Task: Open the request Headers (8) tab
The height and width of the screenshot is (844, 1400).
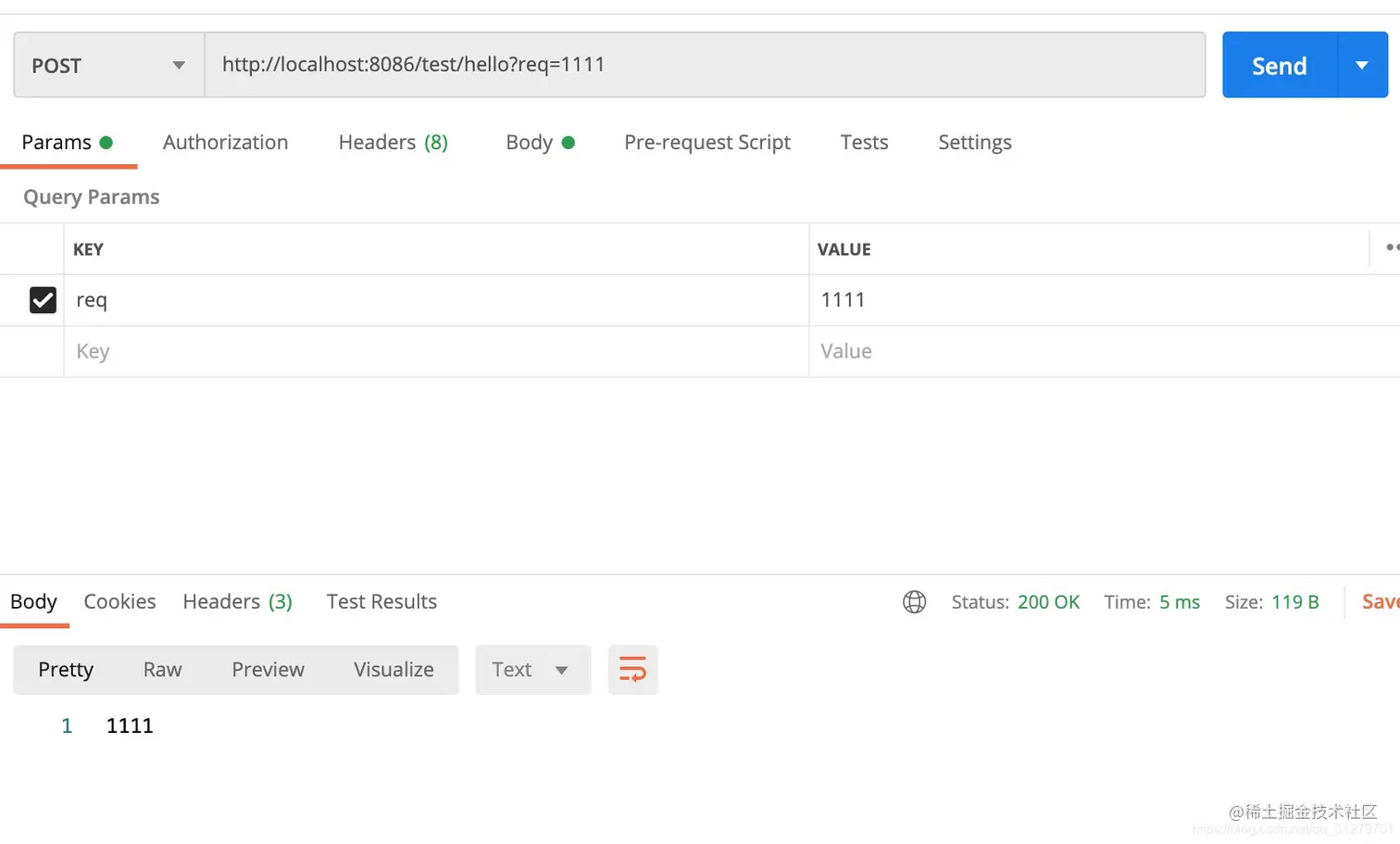Action: [393, 143]
